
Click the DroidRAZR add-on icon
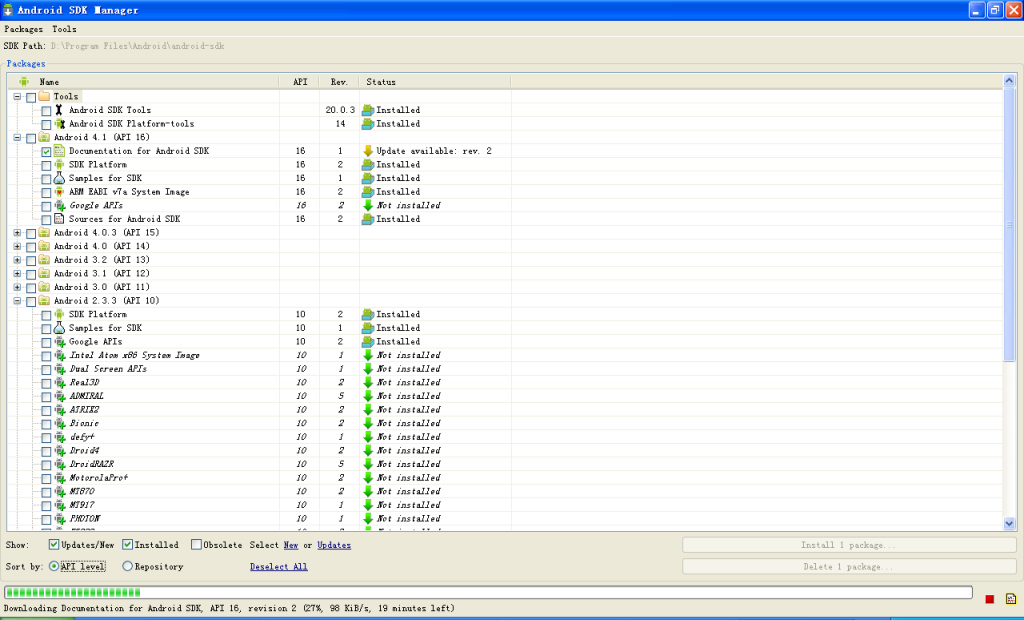click(59, 465)
